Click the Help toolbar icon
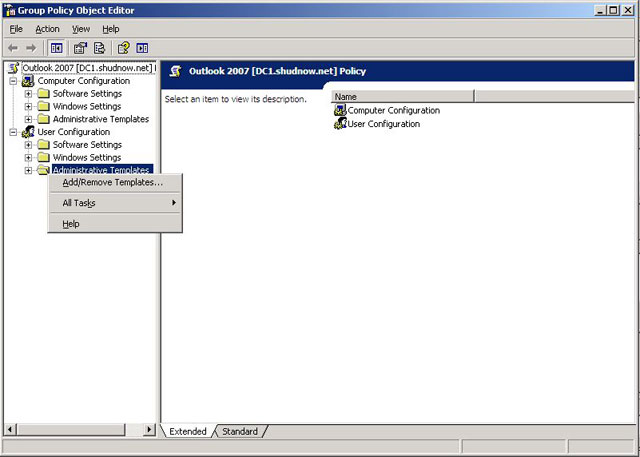Viewport: 640px width, 457px height. [x=123, y=48]
